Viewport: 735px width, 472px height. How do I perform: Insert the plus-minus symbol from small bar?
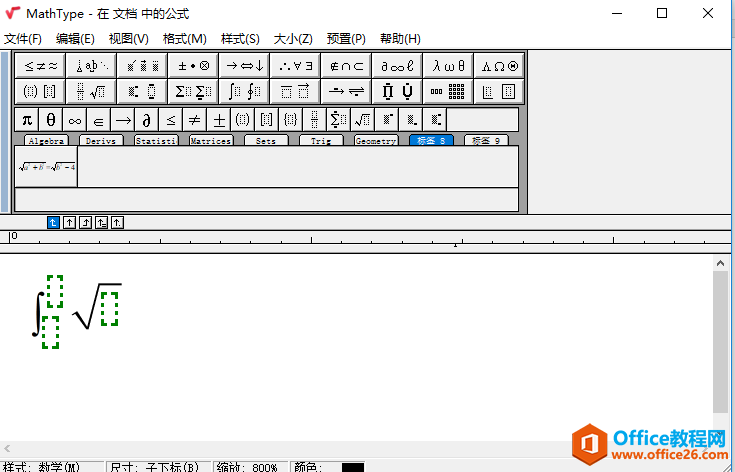pyautogui.click(x=218, y=120)
